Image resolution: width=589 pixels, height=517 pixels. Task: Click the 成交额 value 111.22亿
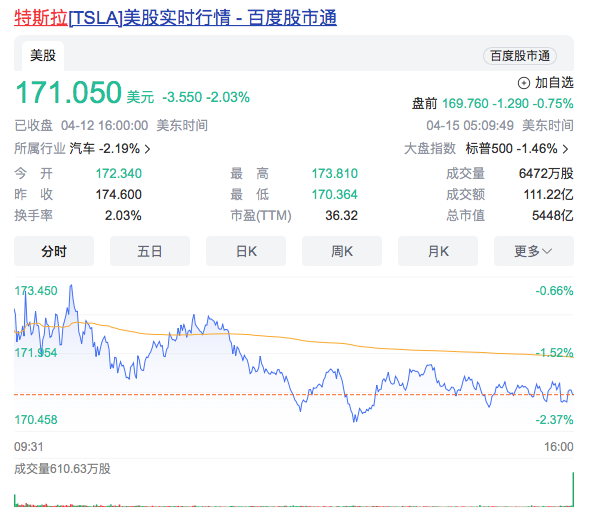tap(548, 195)
